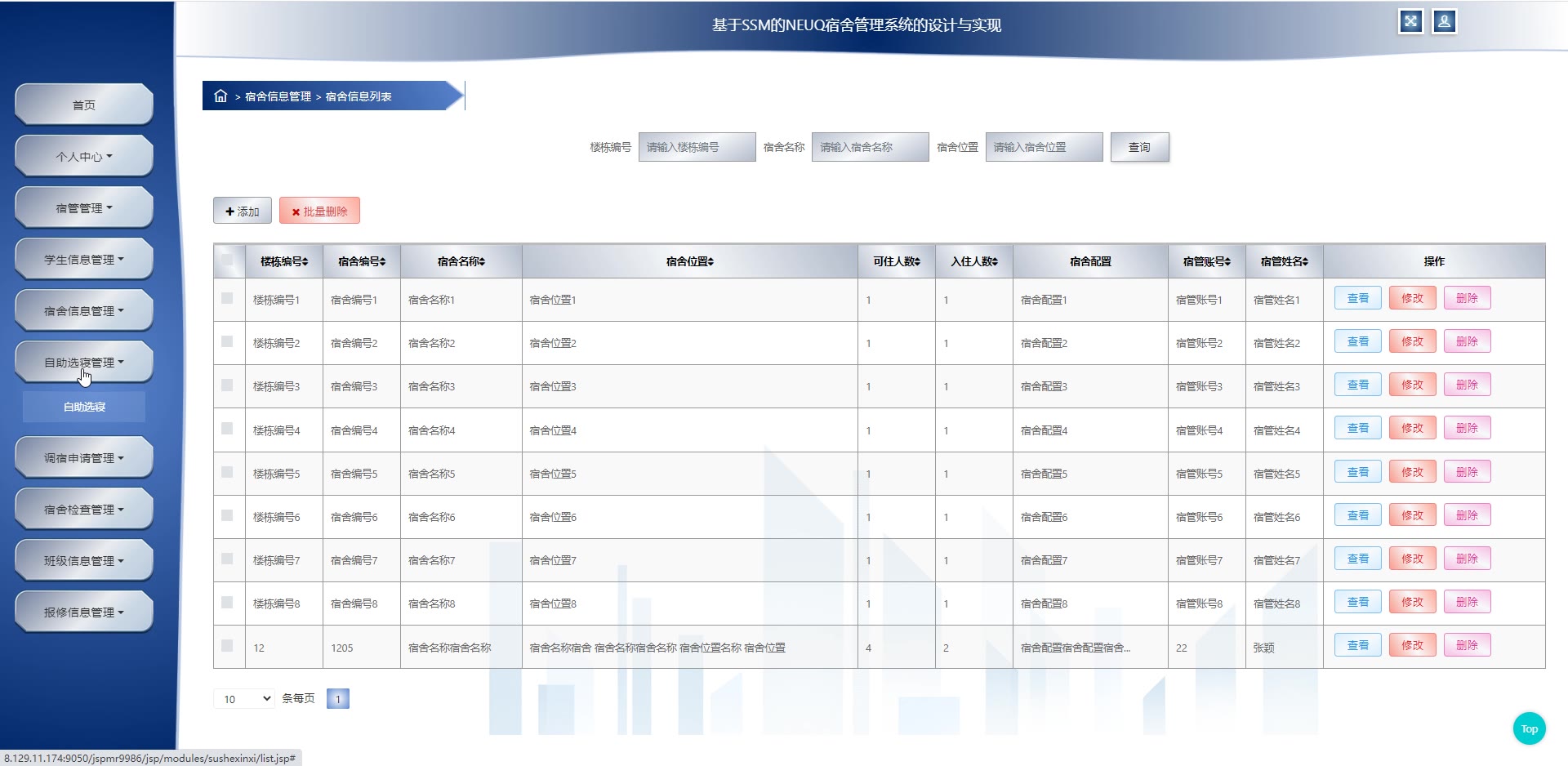Sort table by 宿管账号 column header
Viewport: 1568px width, 766px height.
pos(1206,261)
